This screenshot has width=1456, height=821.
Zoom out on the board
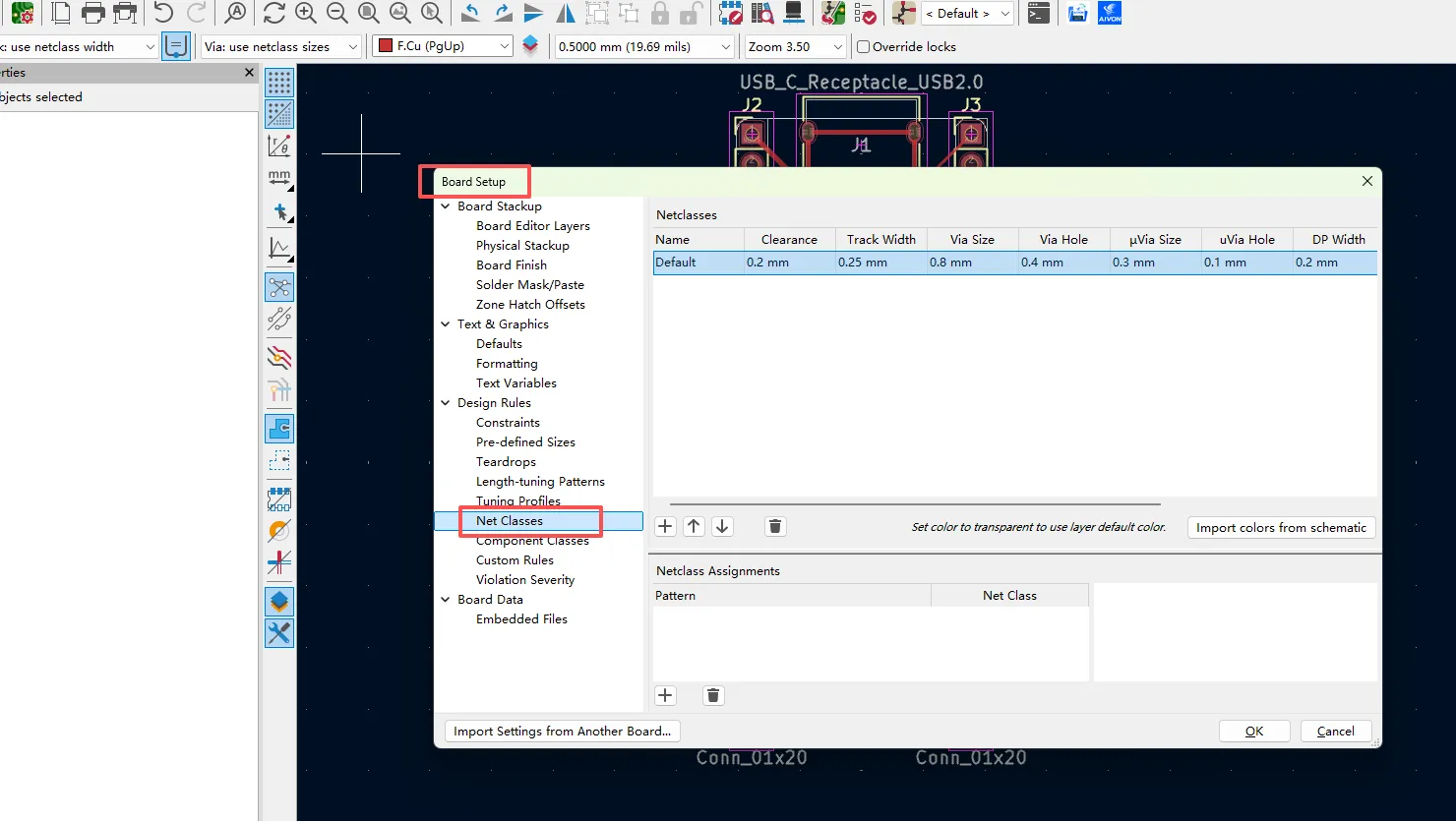(337, 13)
